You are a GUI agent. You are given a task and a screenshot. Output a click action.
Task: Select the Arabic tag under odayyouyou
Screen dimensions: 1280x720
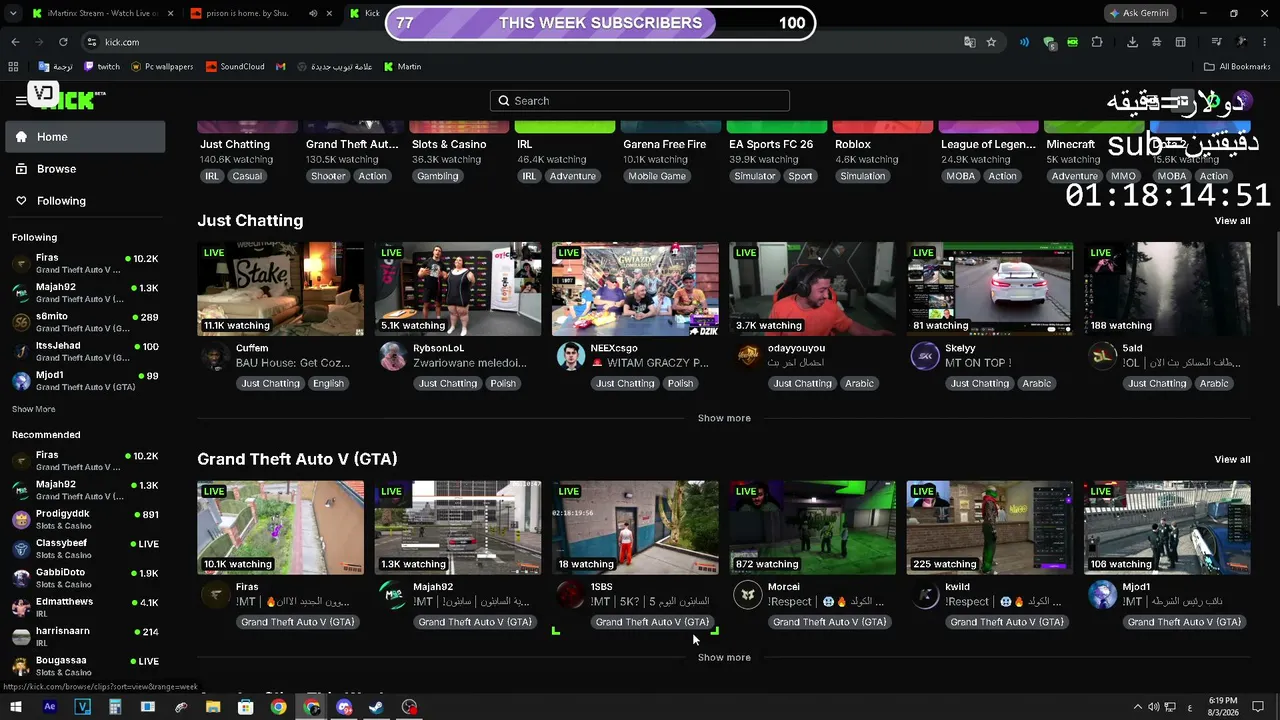(x=859, y=384)
